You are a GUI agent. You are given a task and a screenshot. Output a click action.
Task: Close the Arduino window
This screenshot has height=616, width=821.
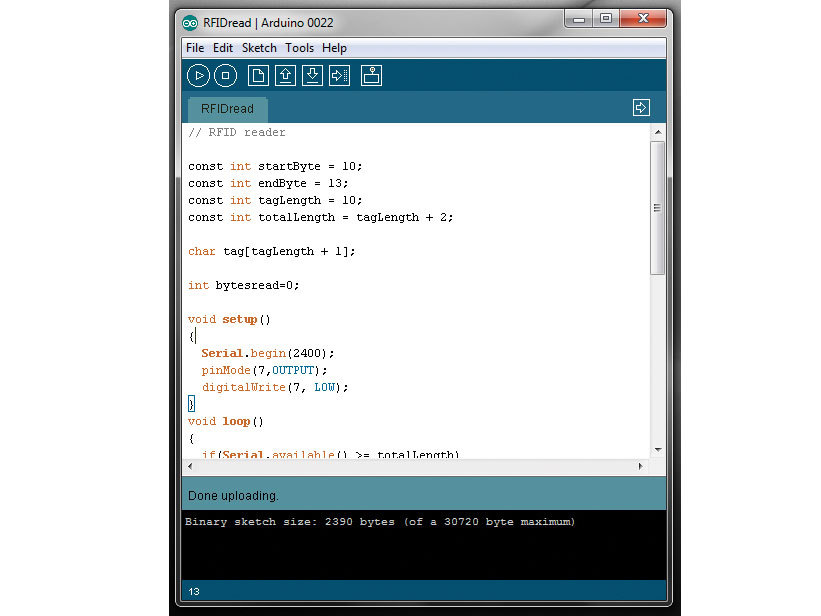[x=644, y=19]
